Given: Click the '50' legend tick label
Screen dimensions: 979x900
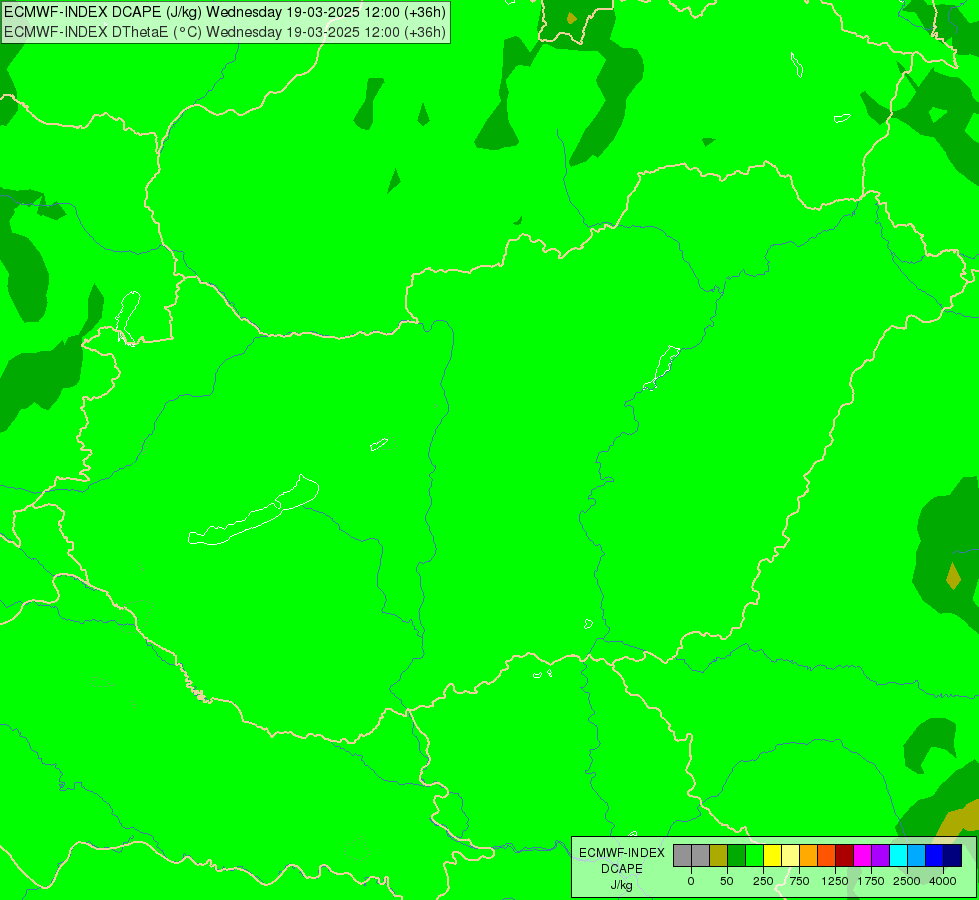Looking at the screenshot, I should point(727,881).
